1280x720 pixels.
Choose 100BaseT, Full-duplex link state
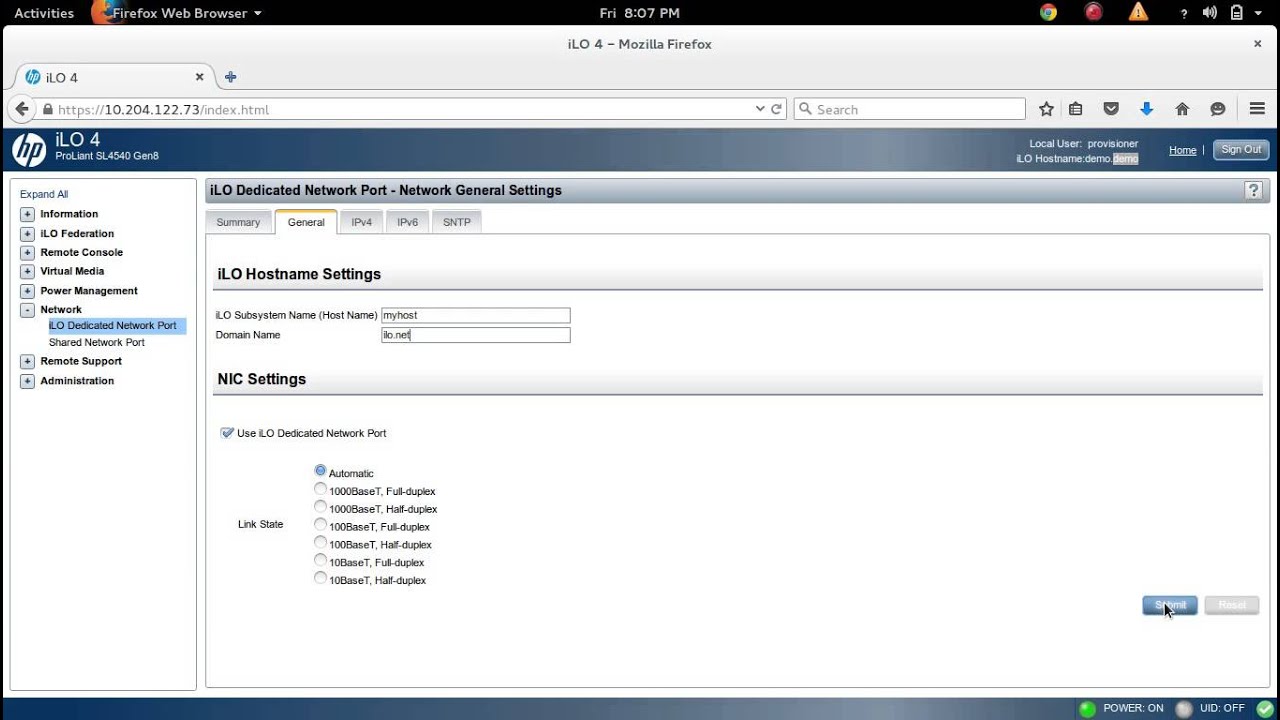(x=320, y=524)
